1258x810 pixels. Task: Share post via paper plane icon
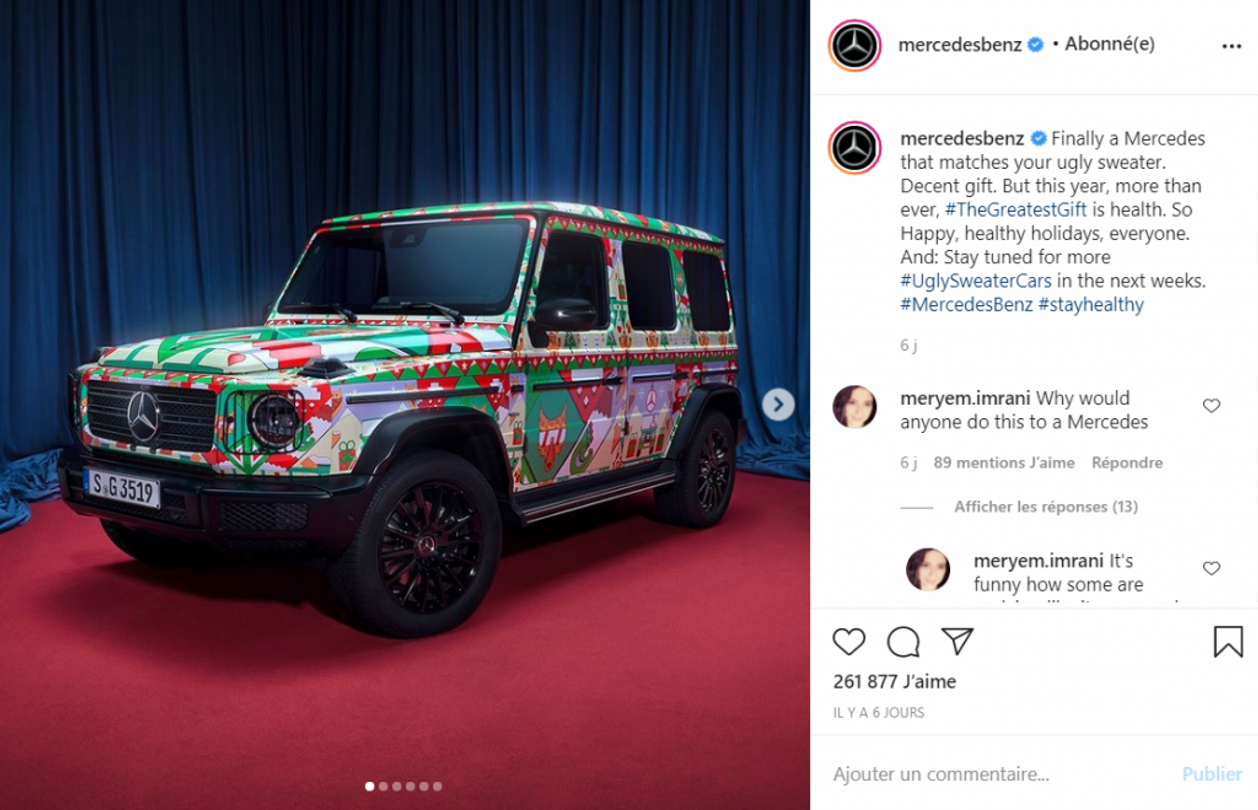click(x=957, y=641)
